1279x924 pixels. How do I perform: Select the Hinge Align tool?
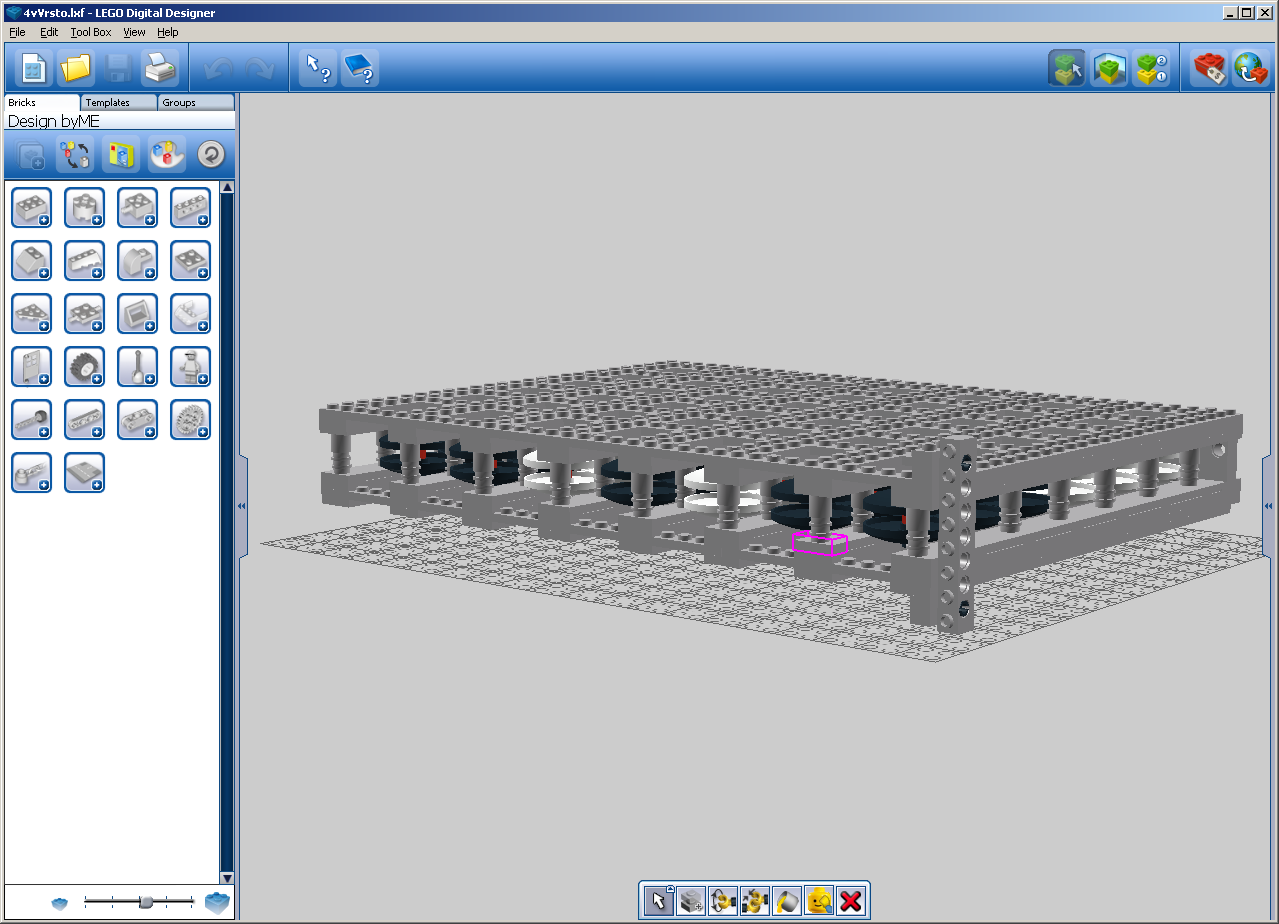coord(755,901)
